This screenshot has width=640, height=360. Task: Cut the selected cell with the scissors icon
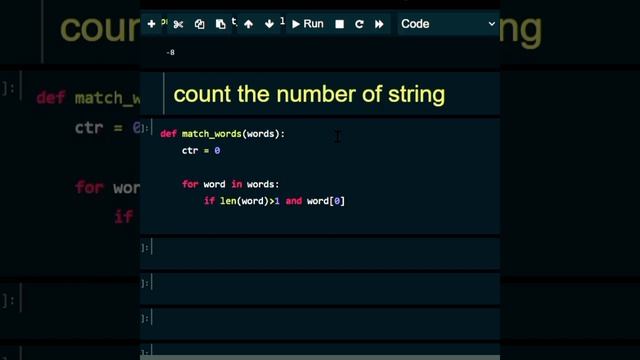pyautogui.click(x=178, y=24)
